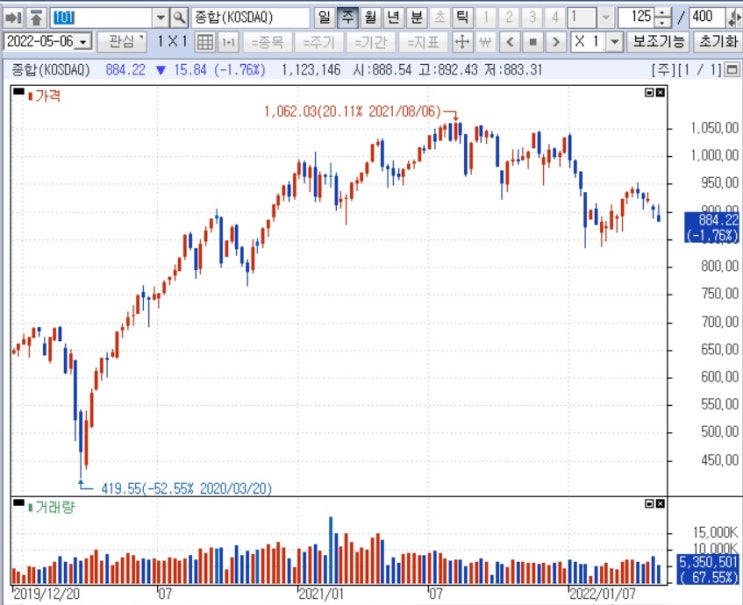Switch to daily (일) chart period
743x605 pixels.
click(x=325, y=18)
